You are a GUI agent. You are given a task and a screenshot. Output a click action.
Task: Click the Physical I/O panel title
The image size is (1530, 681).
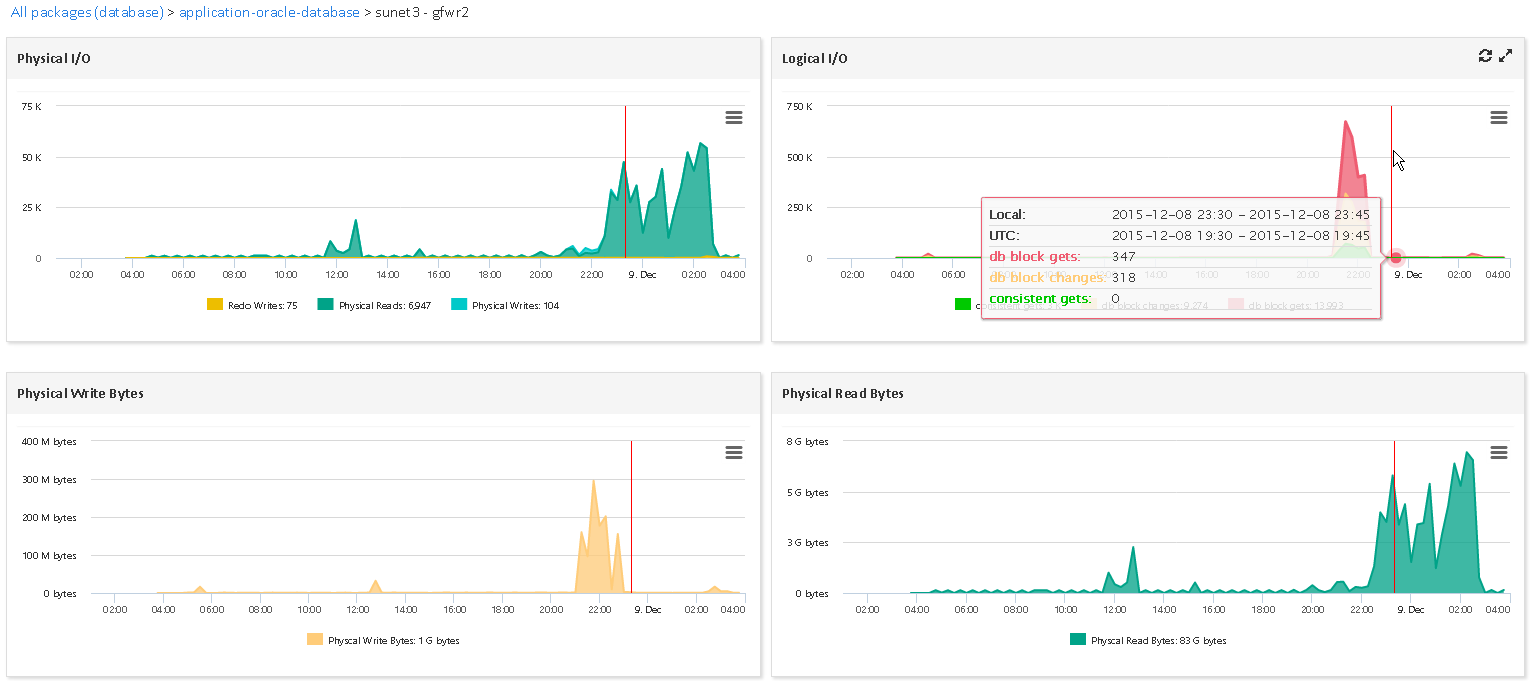(54, 59)
